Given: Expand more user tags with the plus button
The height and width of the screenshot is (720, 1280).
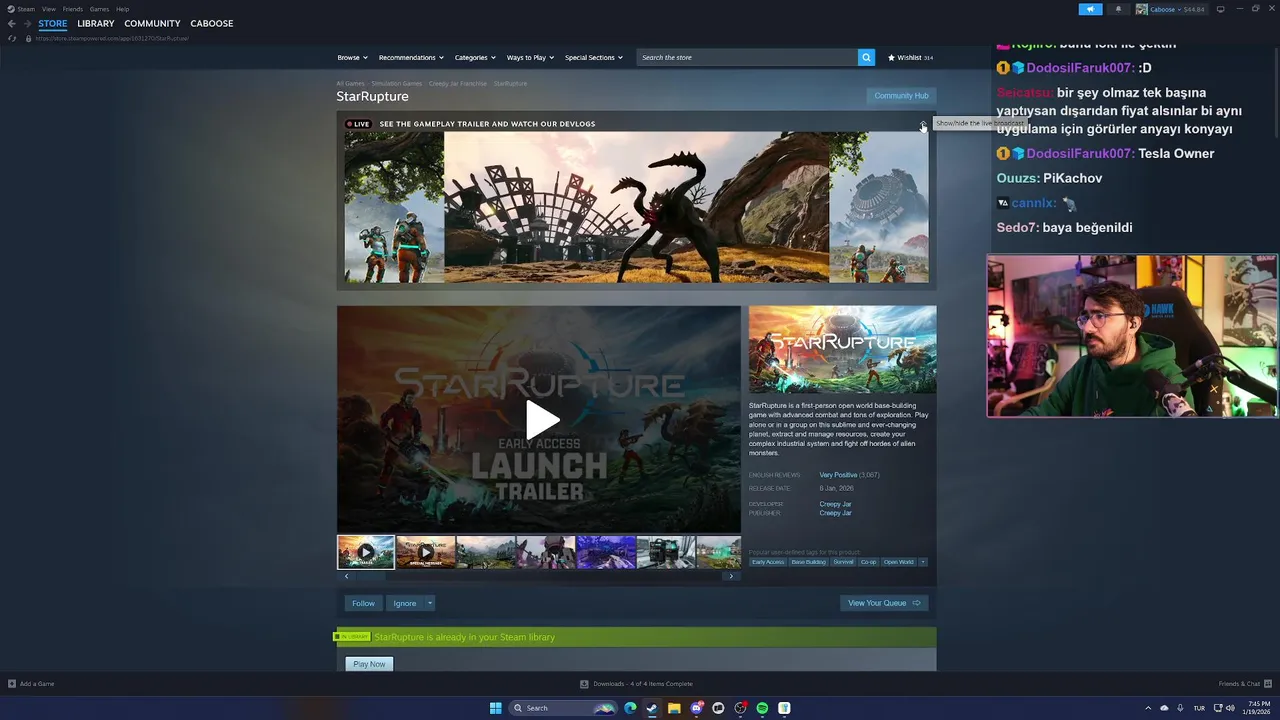Looking at the screenshot, I should tap(923, 562).
